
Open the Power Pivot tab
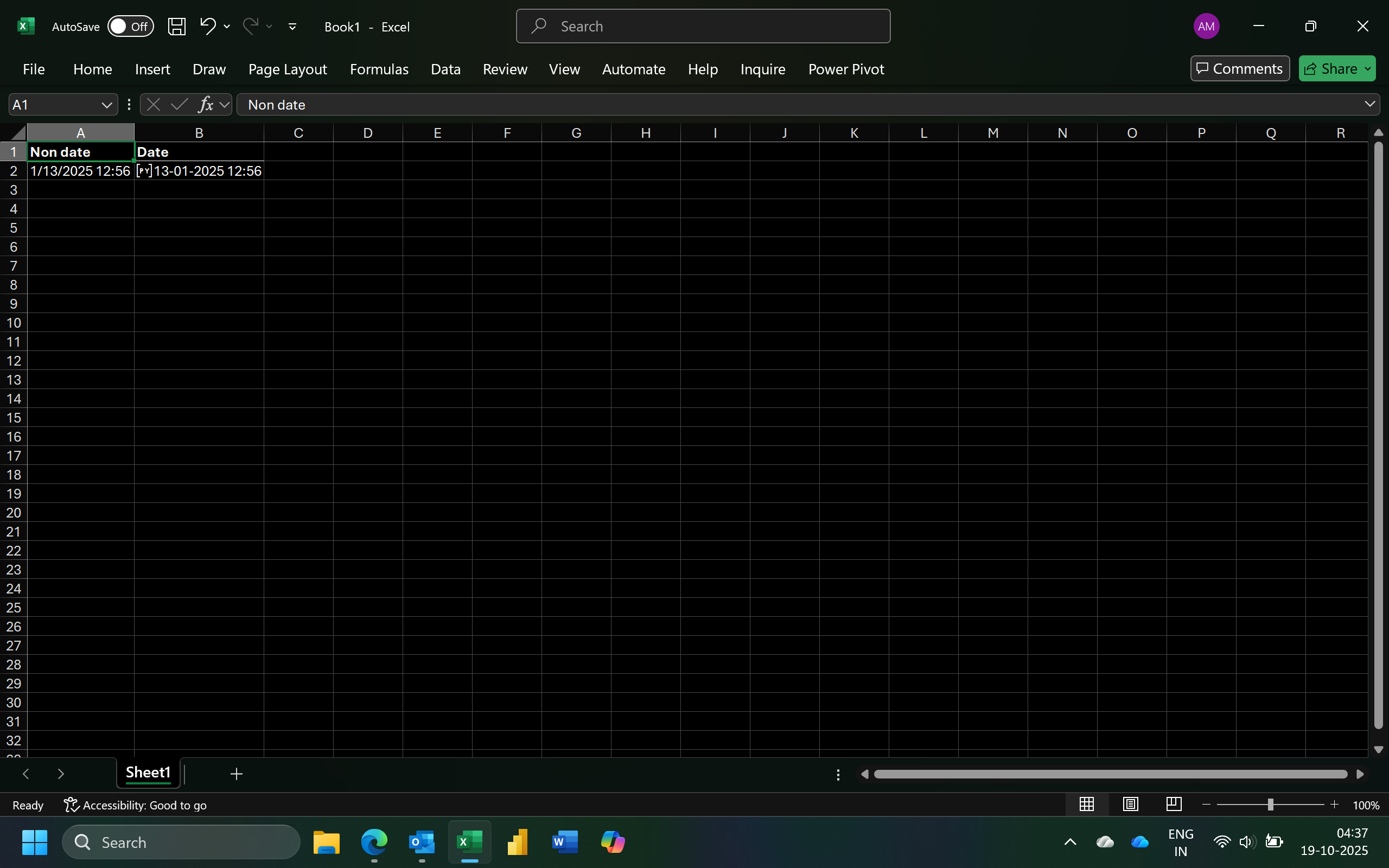tap(845, 69)
